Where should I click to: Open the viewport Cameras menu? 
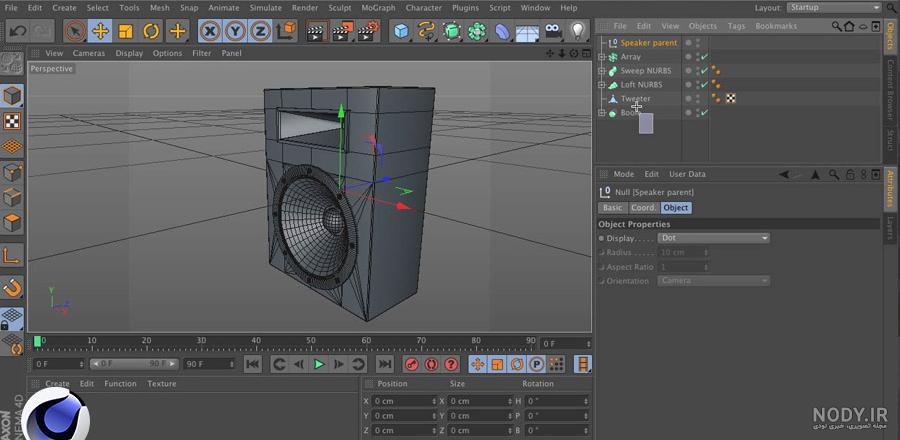tap(88, 53)
